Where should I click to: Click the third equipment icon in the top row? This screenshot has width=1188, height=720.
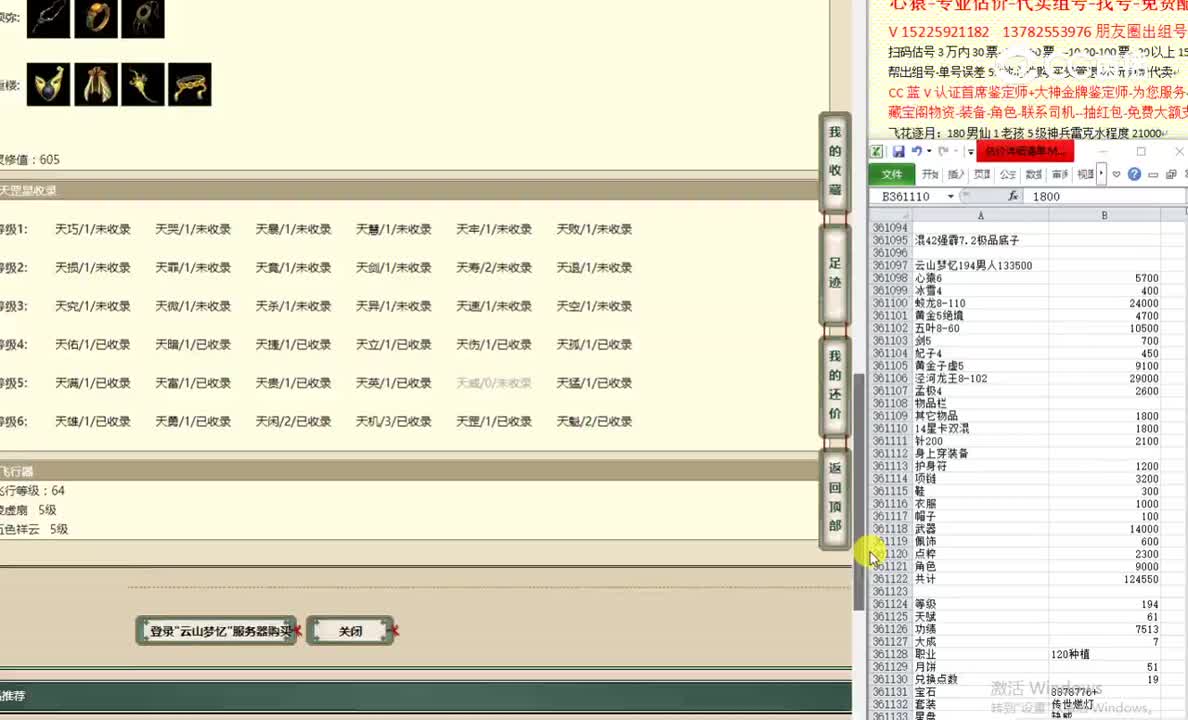coord(143,18)
